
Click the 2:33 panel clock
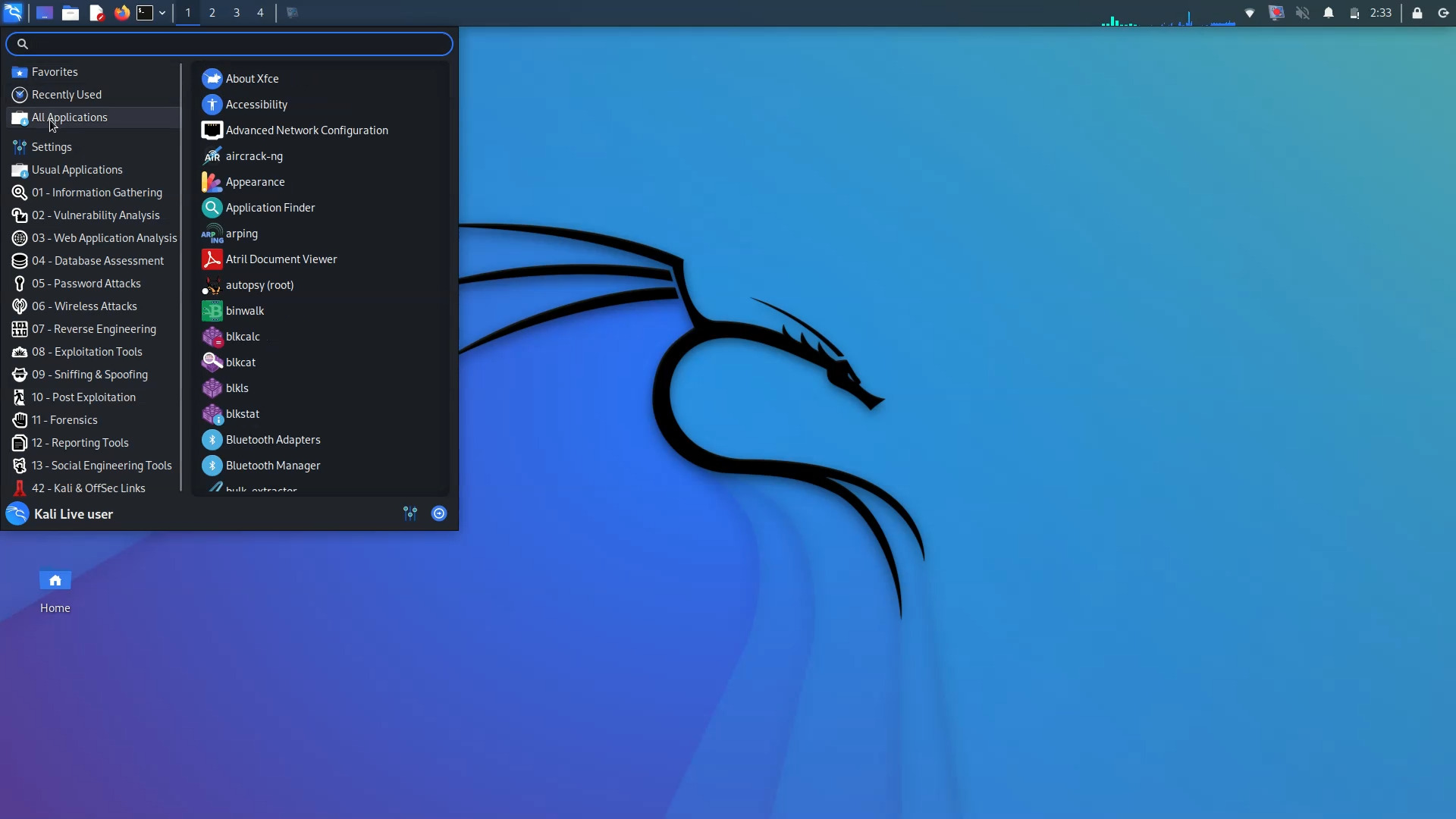(x=1381, y=13)
